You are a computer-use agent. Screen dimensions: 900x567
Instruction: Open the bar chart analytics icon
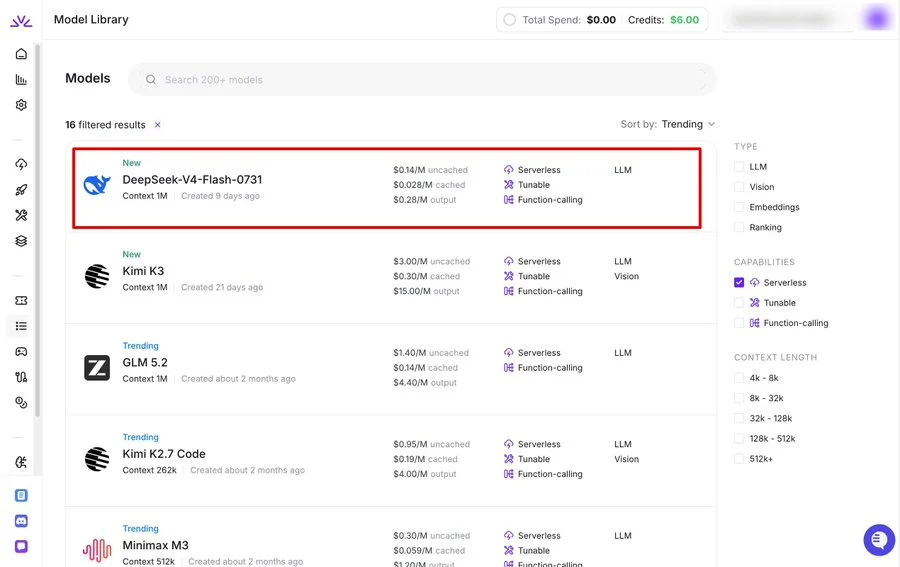pyautogui.click(x=21, y=80)
